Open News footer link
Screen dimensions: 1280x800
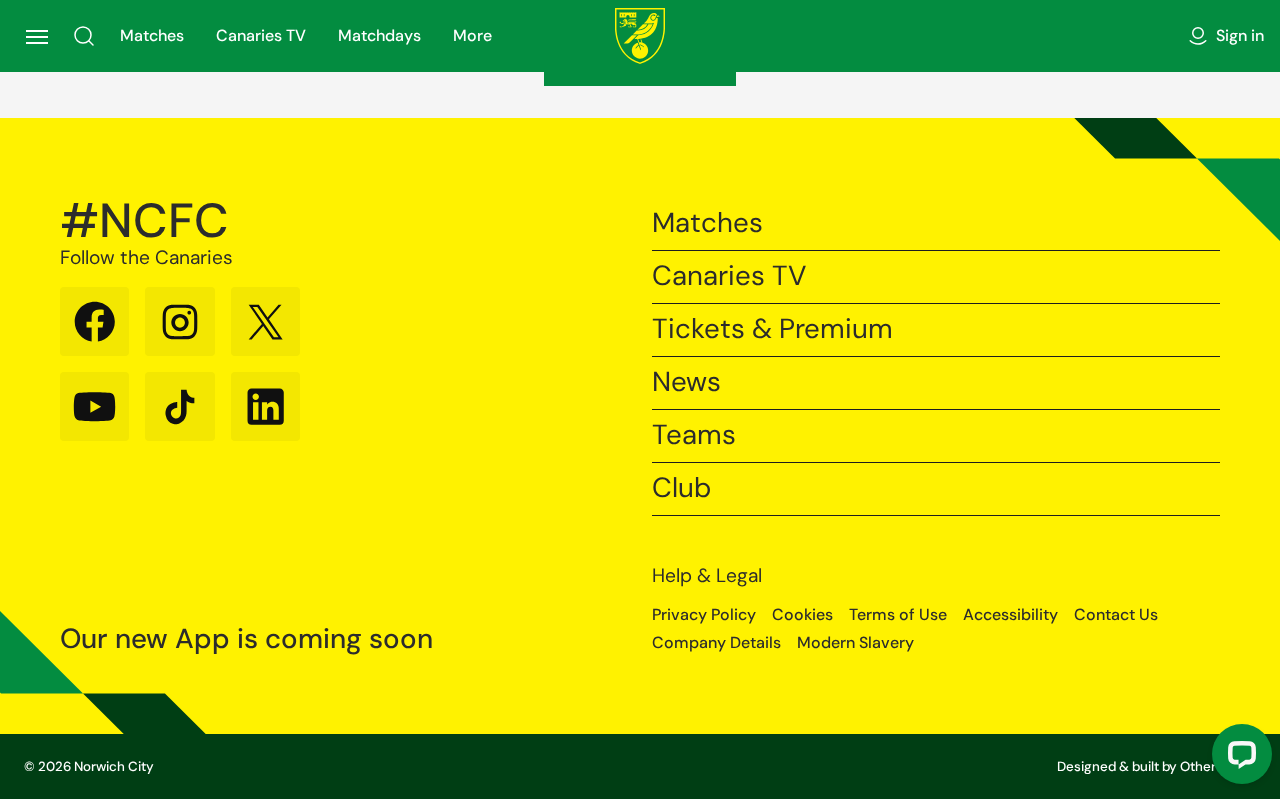click(936, 382)
